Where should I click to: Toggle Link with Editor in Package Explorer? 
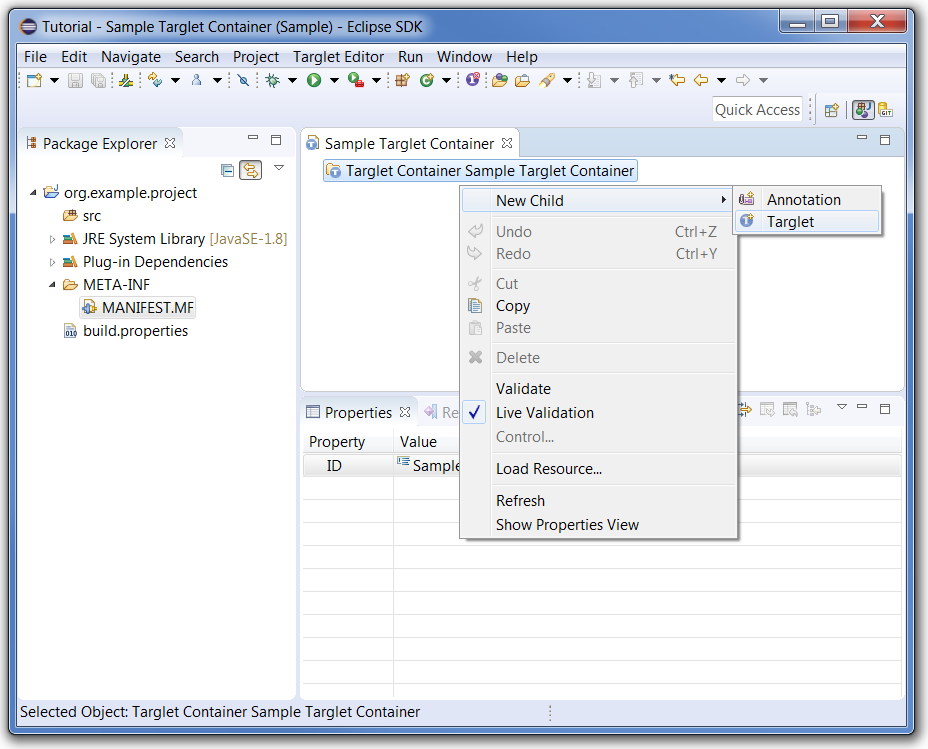pos(250,170)
